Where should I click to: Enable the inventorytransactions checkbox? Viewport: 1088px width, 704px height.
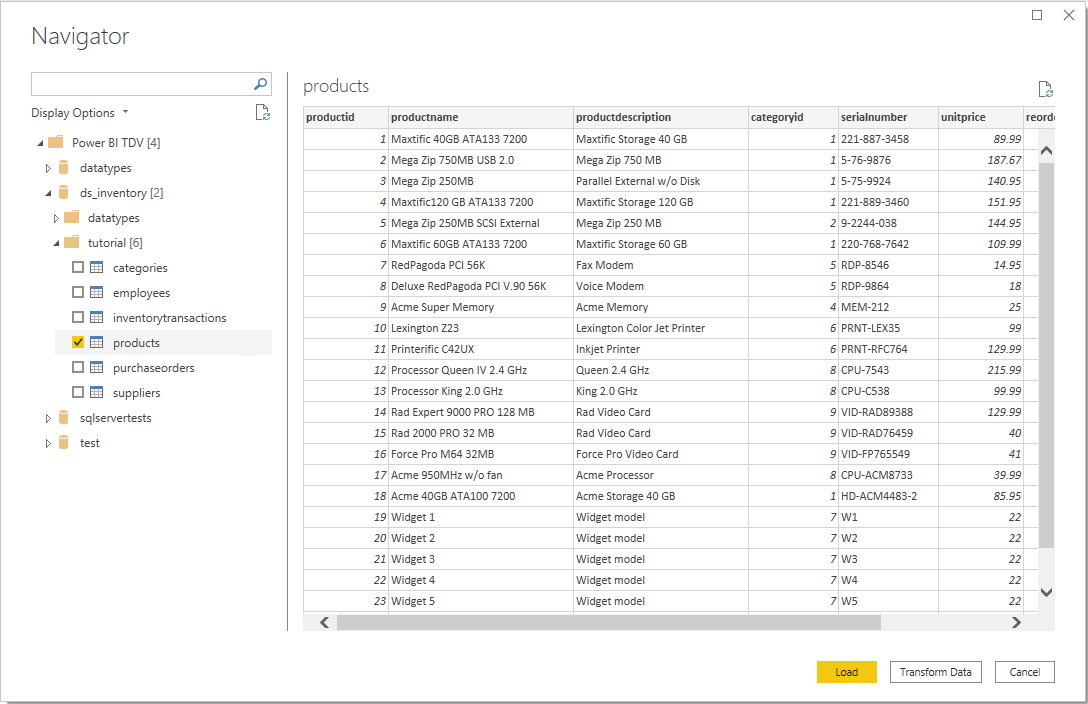coord(76,317)
